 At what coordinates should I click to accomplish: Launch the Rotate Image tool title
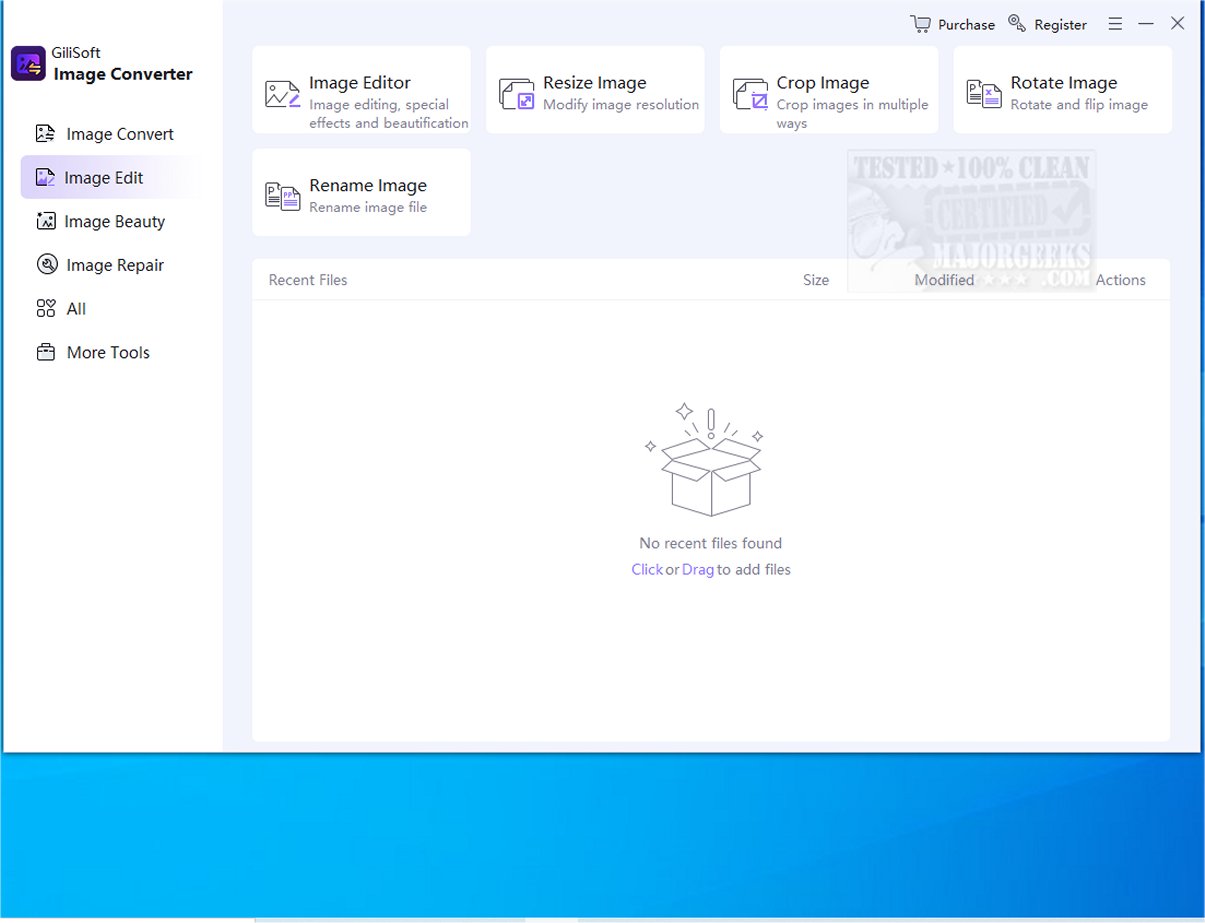1064,83
